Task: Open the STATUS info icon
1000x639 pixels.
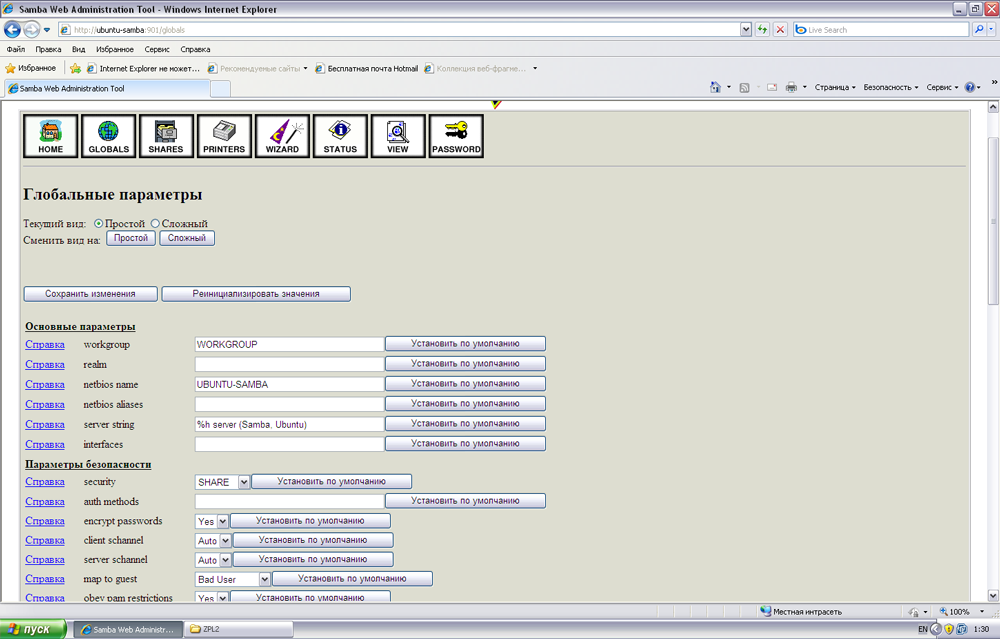Action: coord(340,135)
